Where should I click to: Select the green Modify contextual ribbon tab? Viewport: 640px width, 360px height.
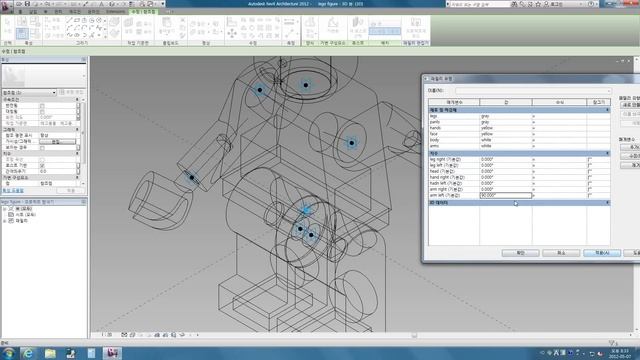coord(143,12)
